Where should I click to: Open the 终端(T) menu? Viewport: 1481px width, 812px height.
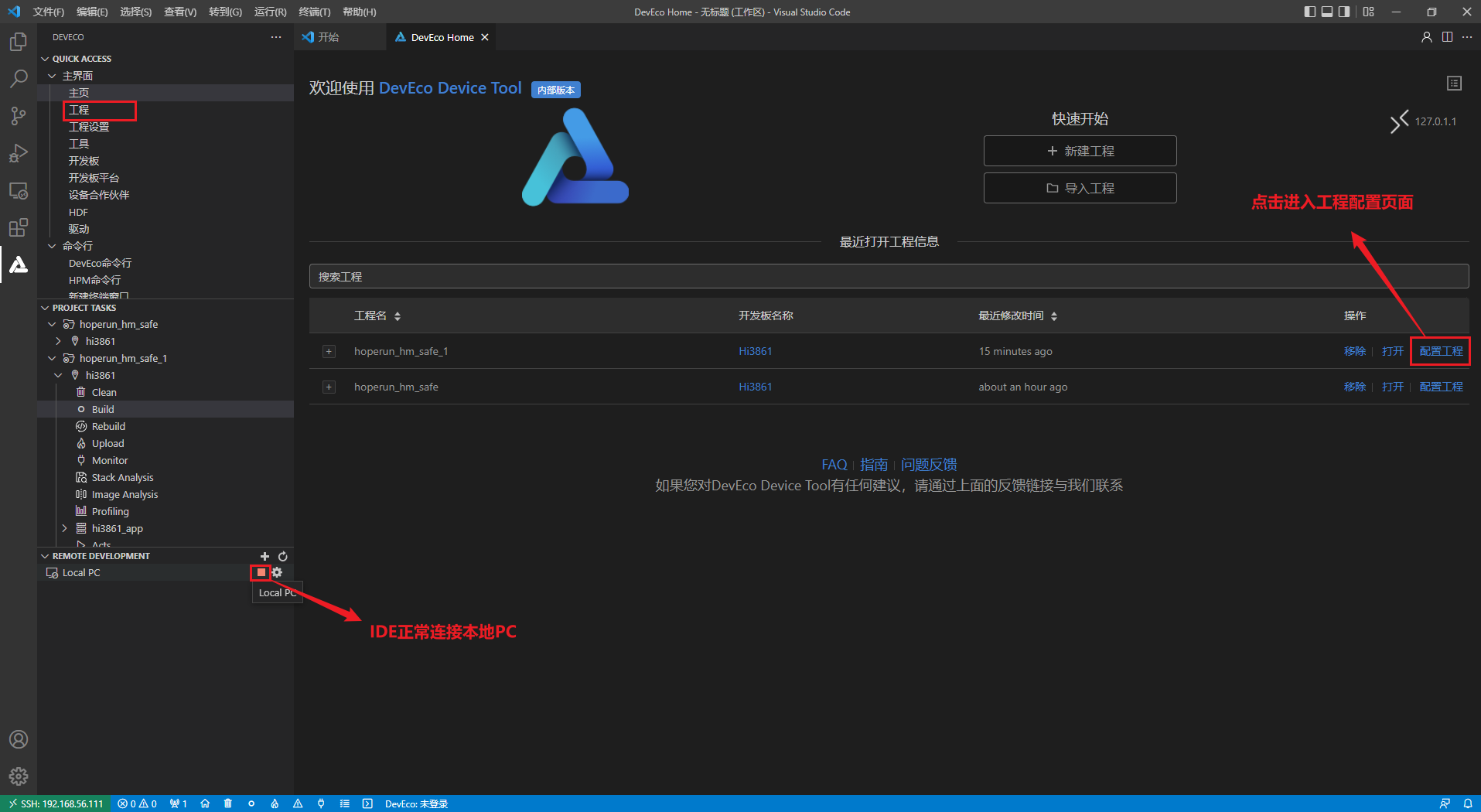[315, 12]
